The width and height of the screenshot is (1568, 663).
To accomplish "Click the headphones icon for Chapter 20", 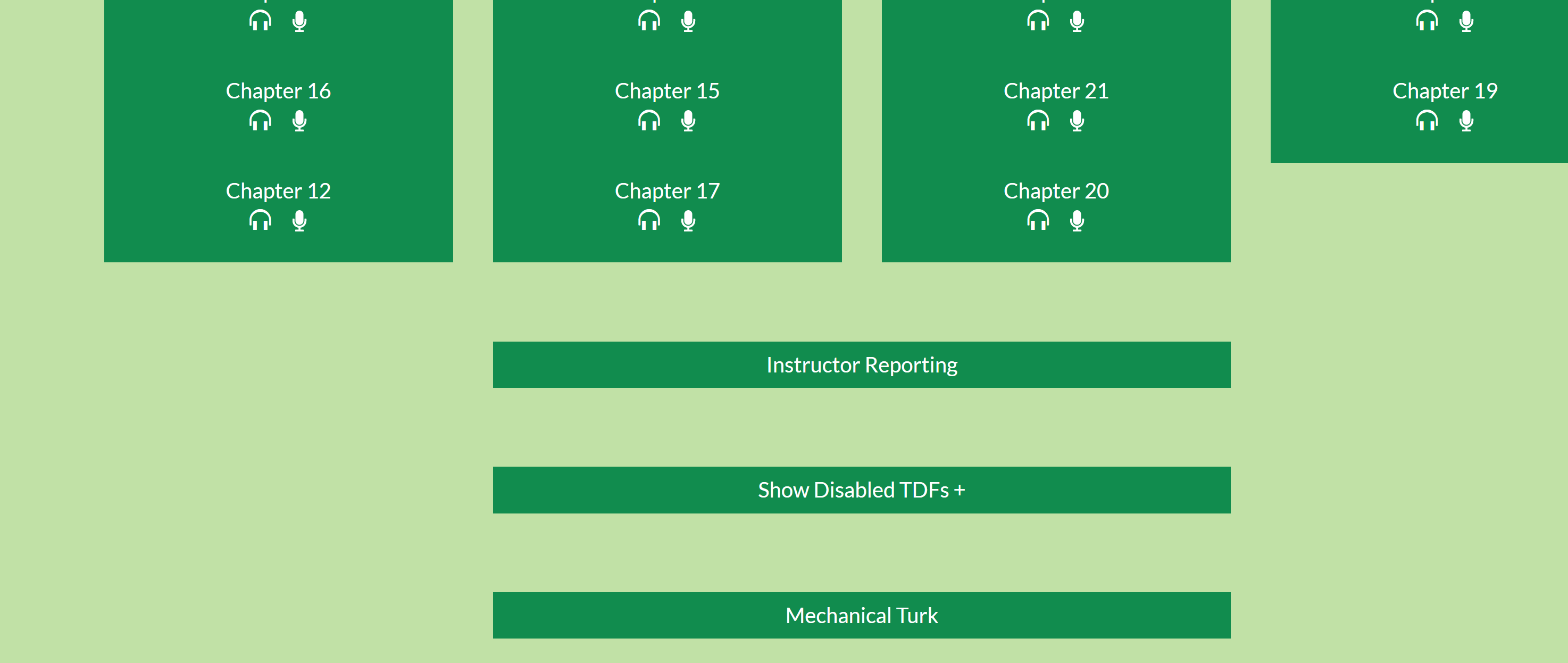I will [x=1037, y=220].
